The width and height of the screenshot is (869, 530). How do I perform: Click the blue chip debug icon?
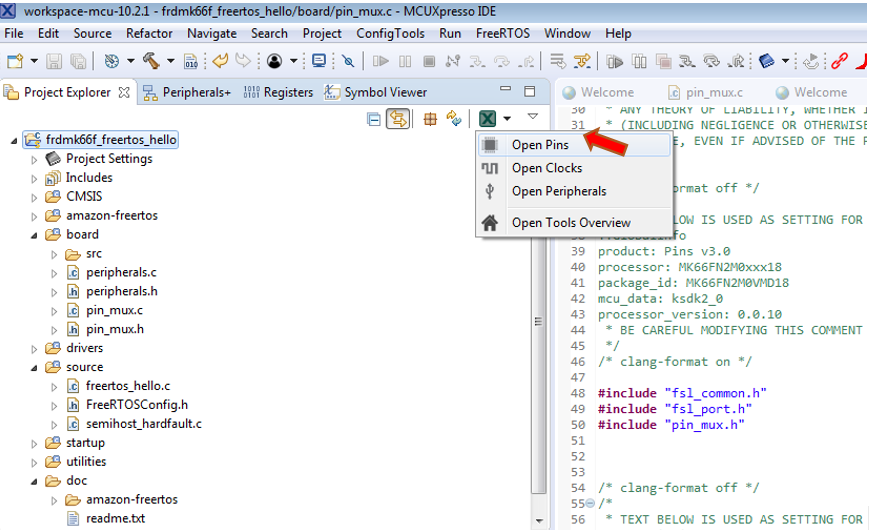tap(766, 60)
